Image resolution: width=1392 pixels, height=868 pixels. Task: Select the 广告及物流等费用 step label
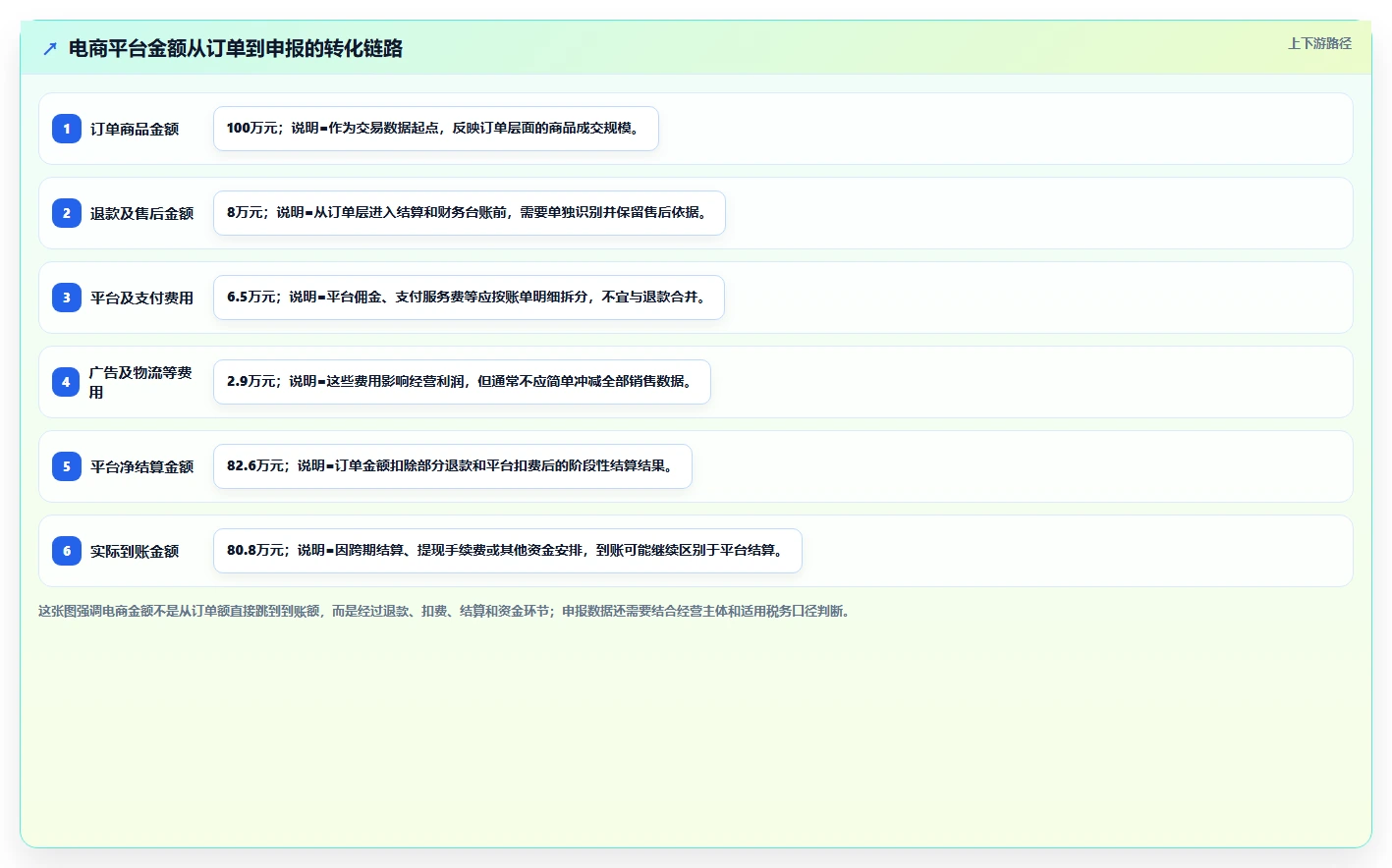(140, 382)
